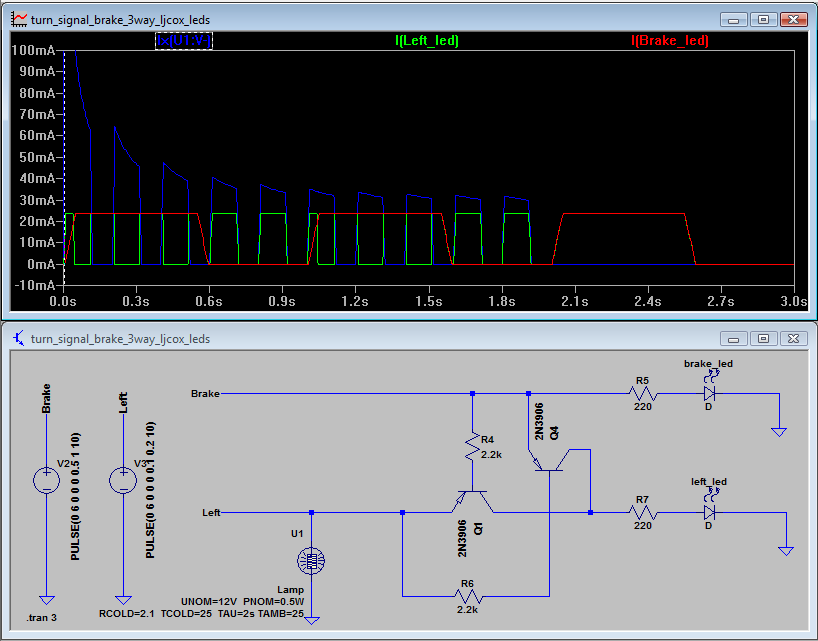Click the wire junction node above R4
Viewport: 818px width, 641px height.
[x=473, y=394]
